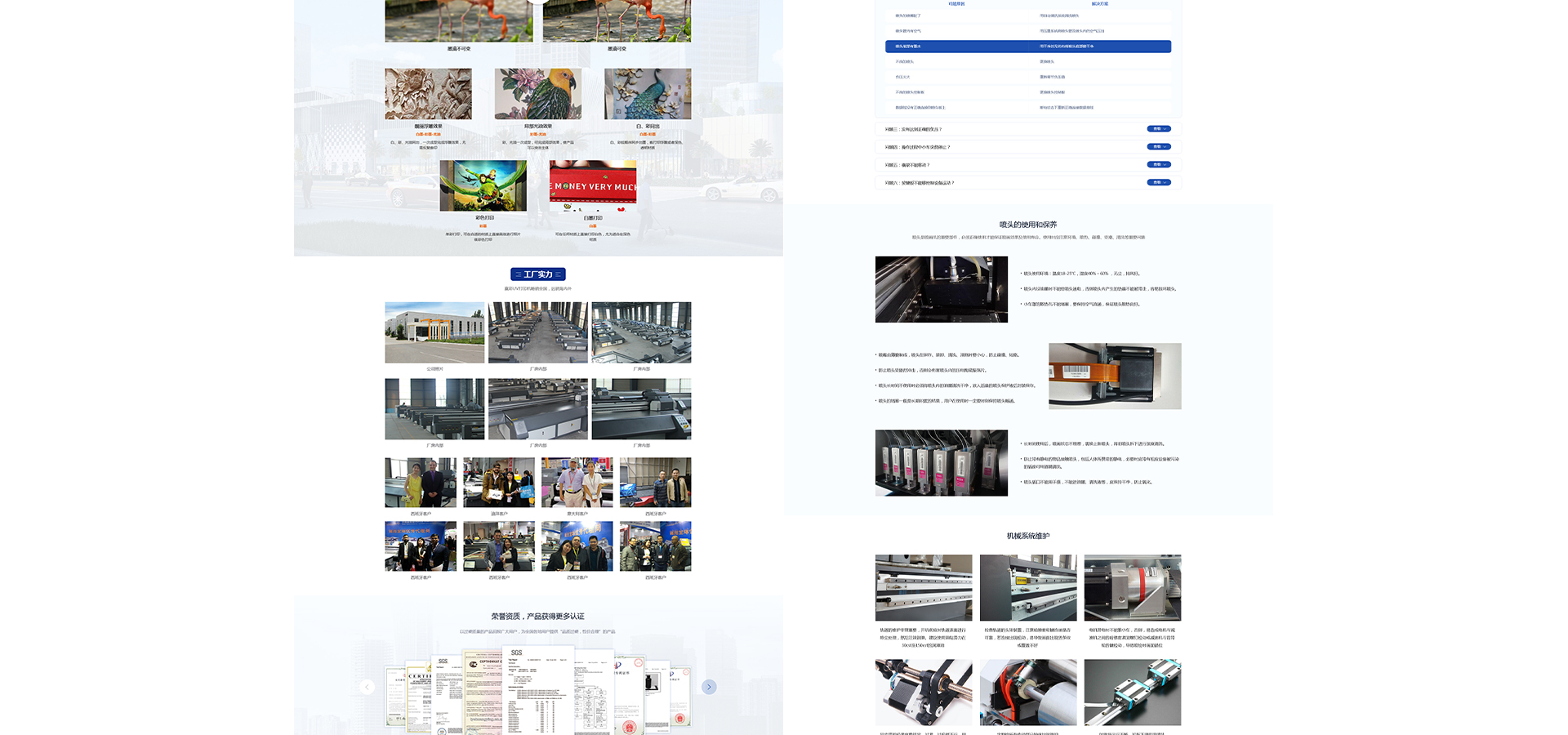Open the printhead photo with orange ribbon cable
Image resolution: width=1568 pixels, height=735 pixels.
[x=1115, y=376]
